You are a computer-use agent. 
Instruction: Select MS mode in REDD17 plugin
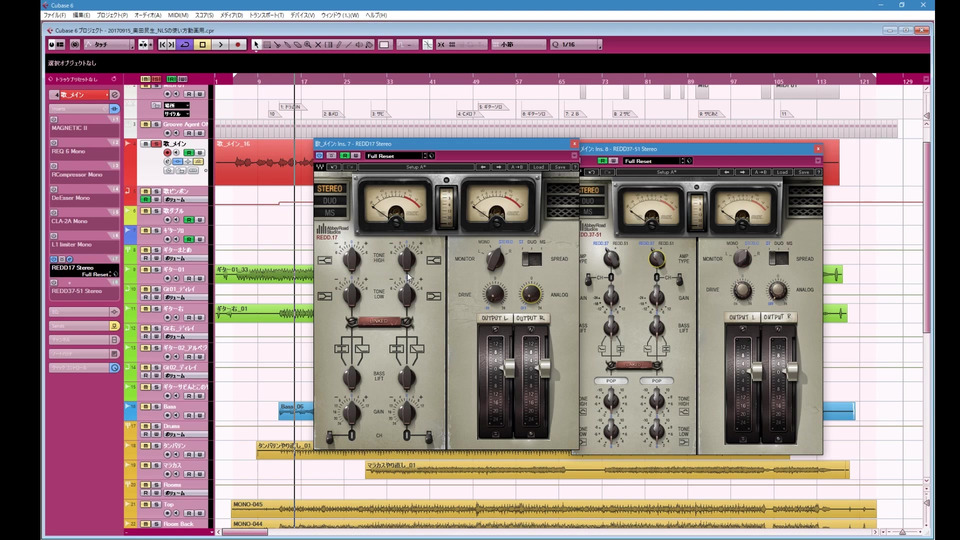click(329, 212)
